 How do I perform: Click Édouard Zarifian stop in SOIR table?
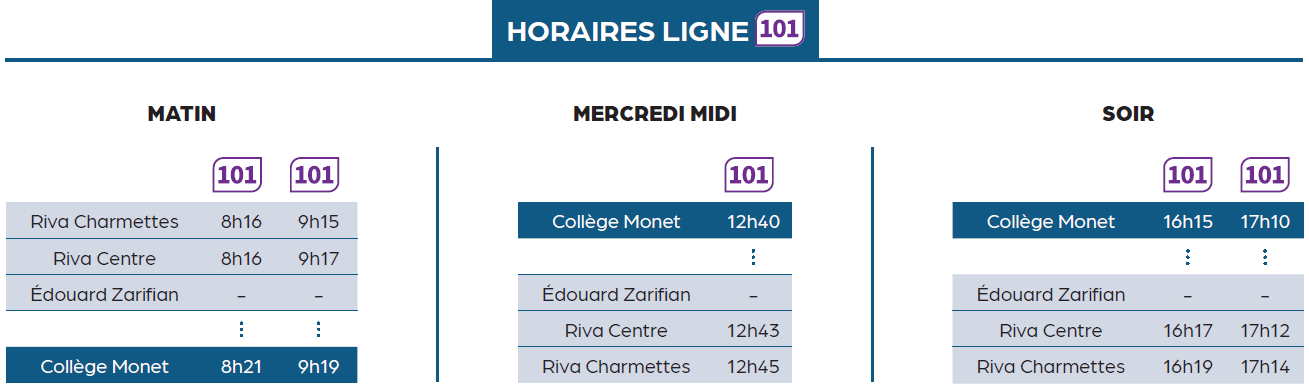point(1051,294)
